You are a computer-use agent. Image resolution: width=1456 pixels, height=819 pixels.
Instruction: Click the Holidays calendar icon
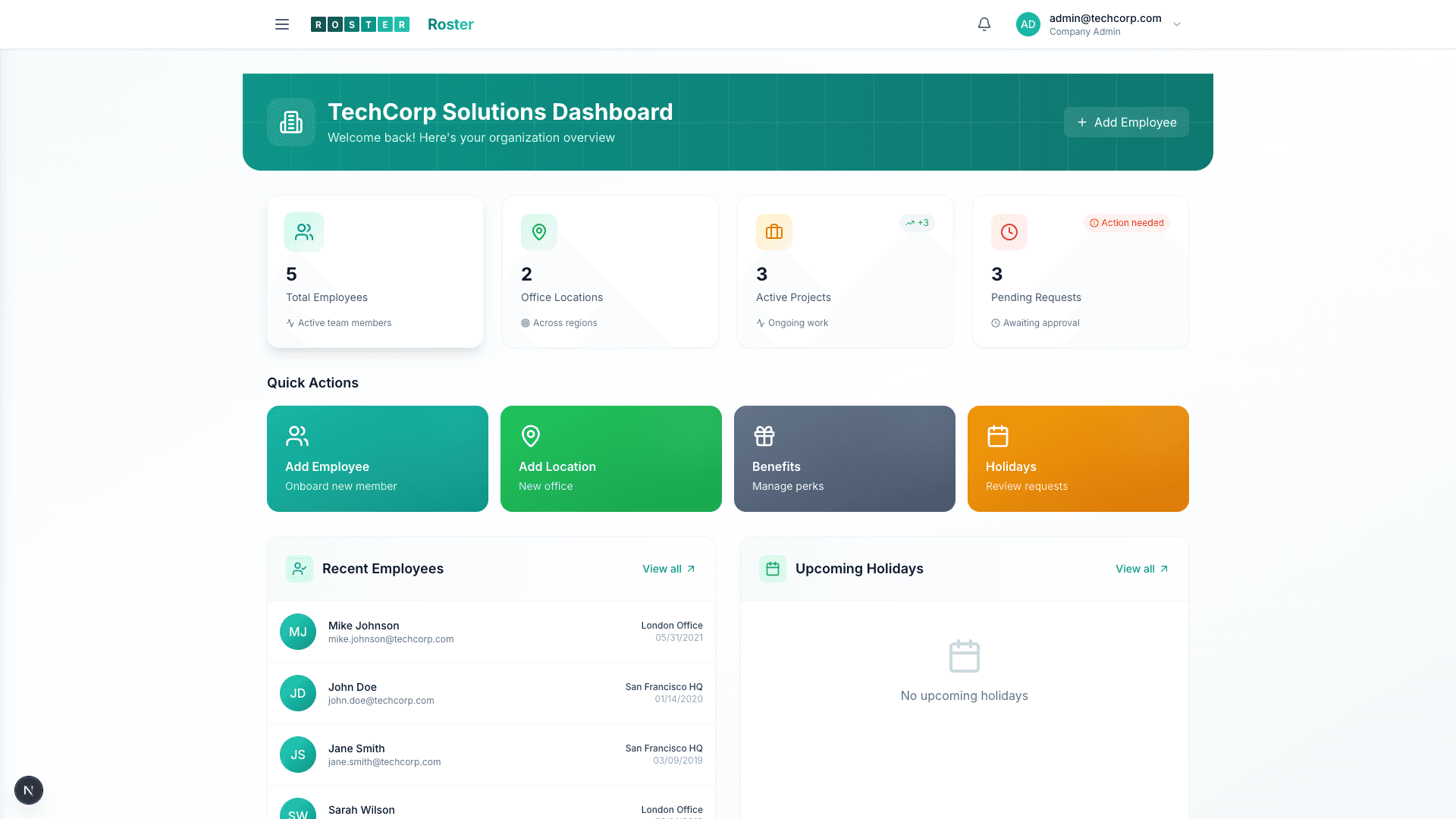pos(997,436)
